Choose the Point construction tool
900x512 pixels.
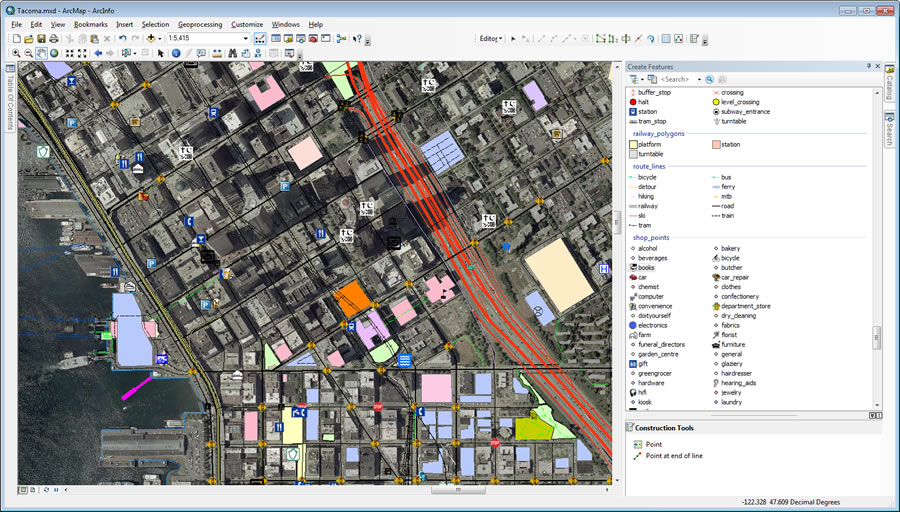(x=653, y=444)
